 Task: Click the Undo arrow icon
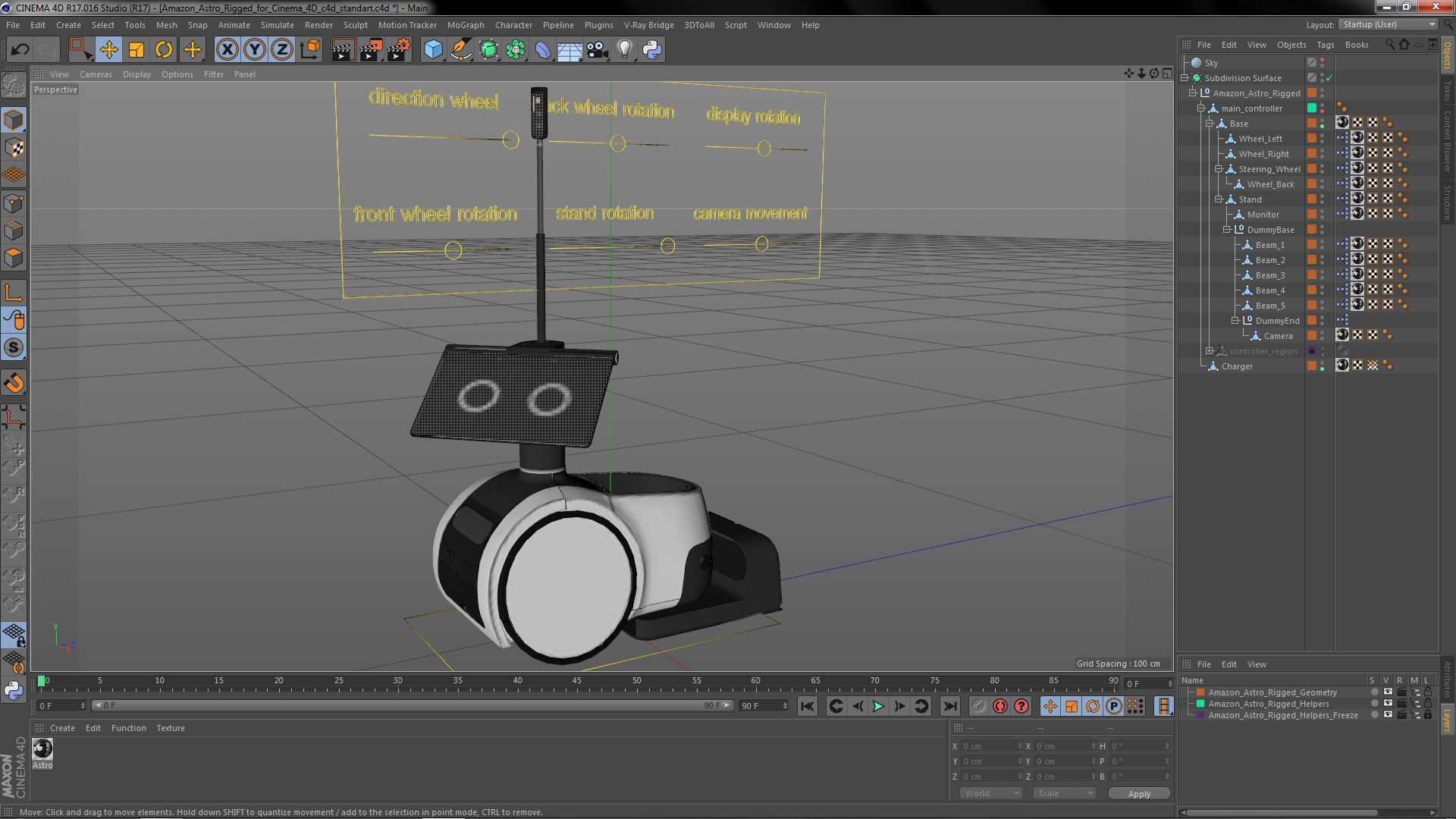(x=20, y=50)
